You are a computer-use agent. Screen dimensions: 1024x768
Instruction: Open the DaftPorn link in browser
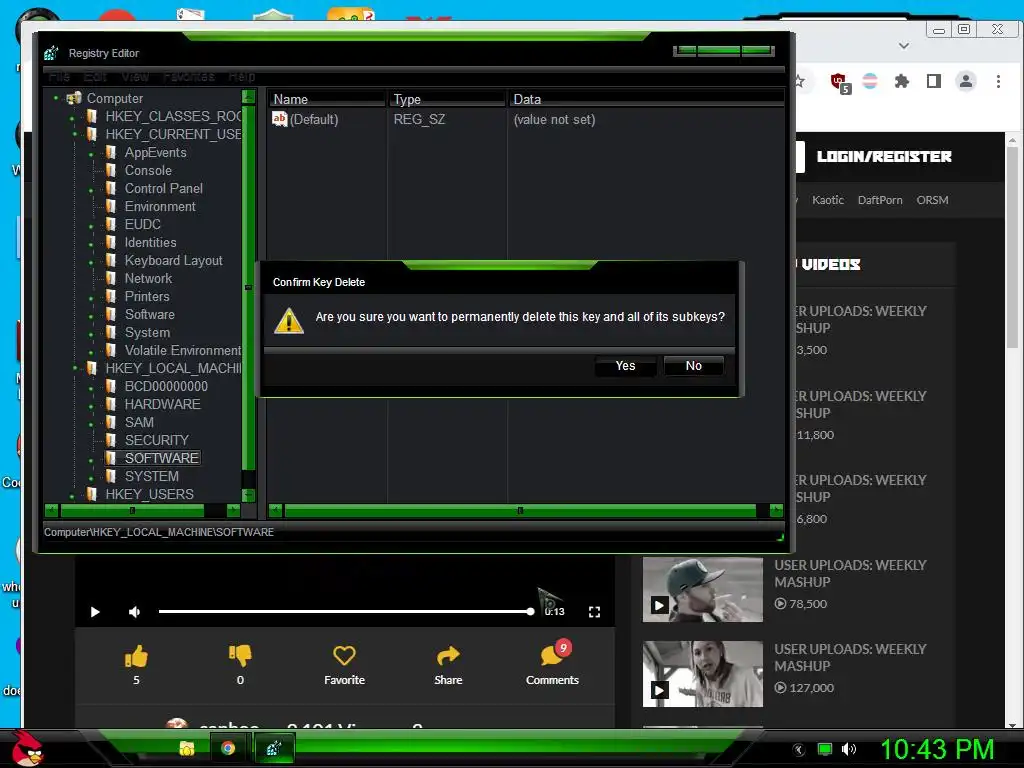[x=880, y=200]
